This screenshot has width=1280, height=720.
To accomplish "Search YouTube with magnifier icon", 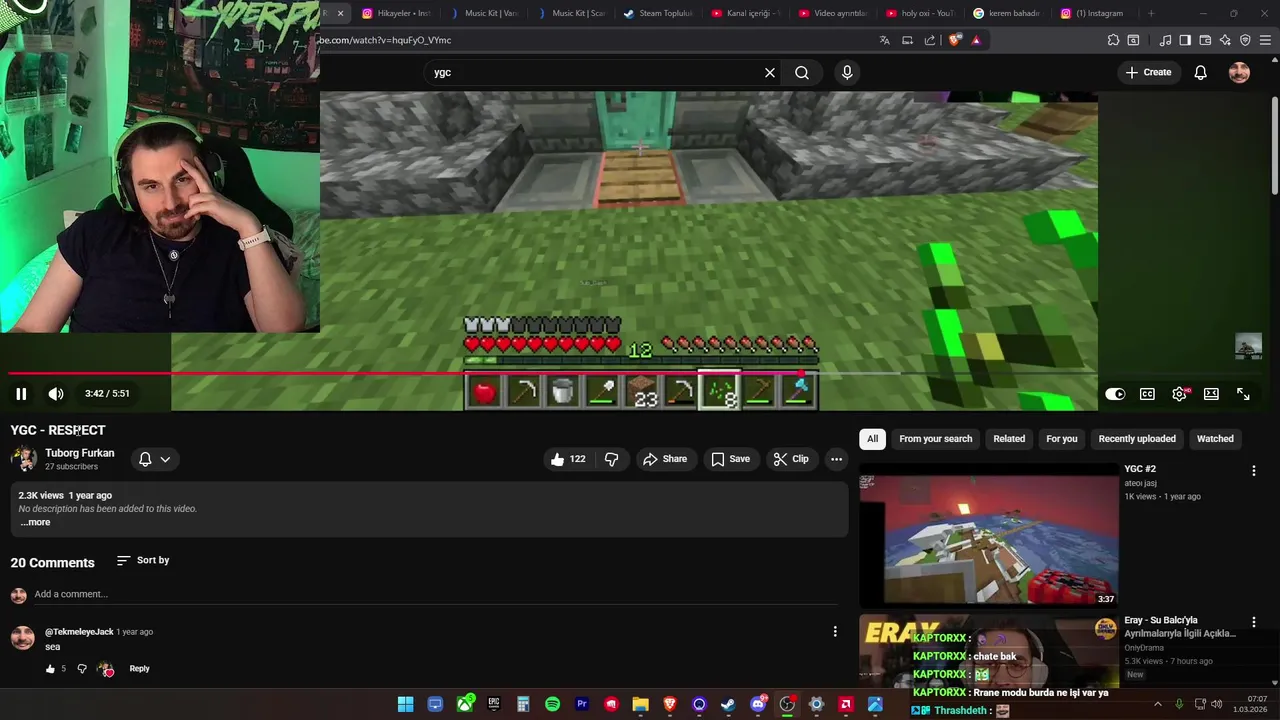I will pyautogui.click(x=802, y=72).
